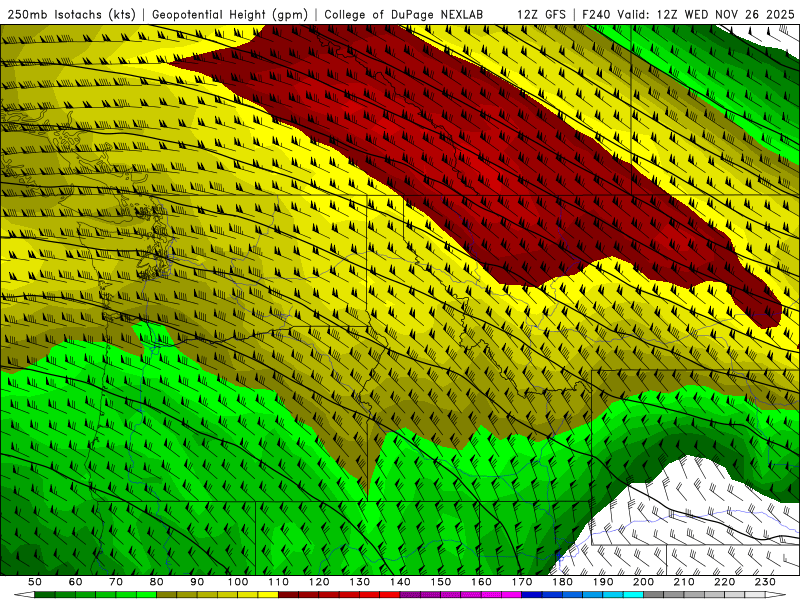Click the olive swatch starting at 80
Screen dimensions: 800x600
pos(166,595)
